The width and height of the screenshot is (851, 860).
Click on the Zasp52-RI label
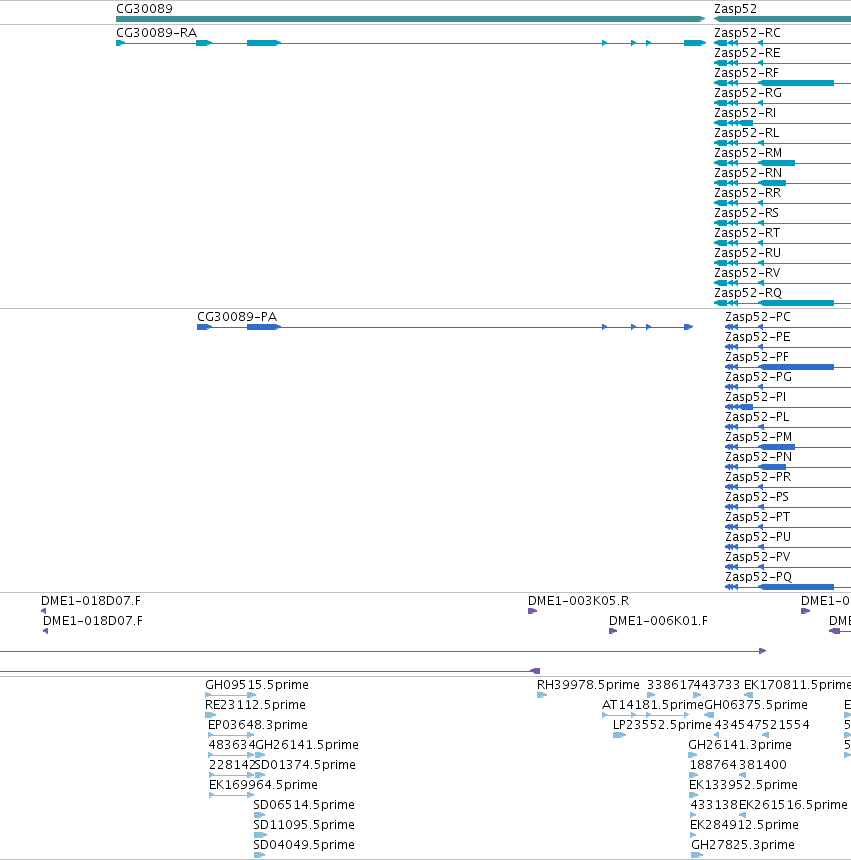pos(745,113)
